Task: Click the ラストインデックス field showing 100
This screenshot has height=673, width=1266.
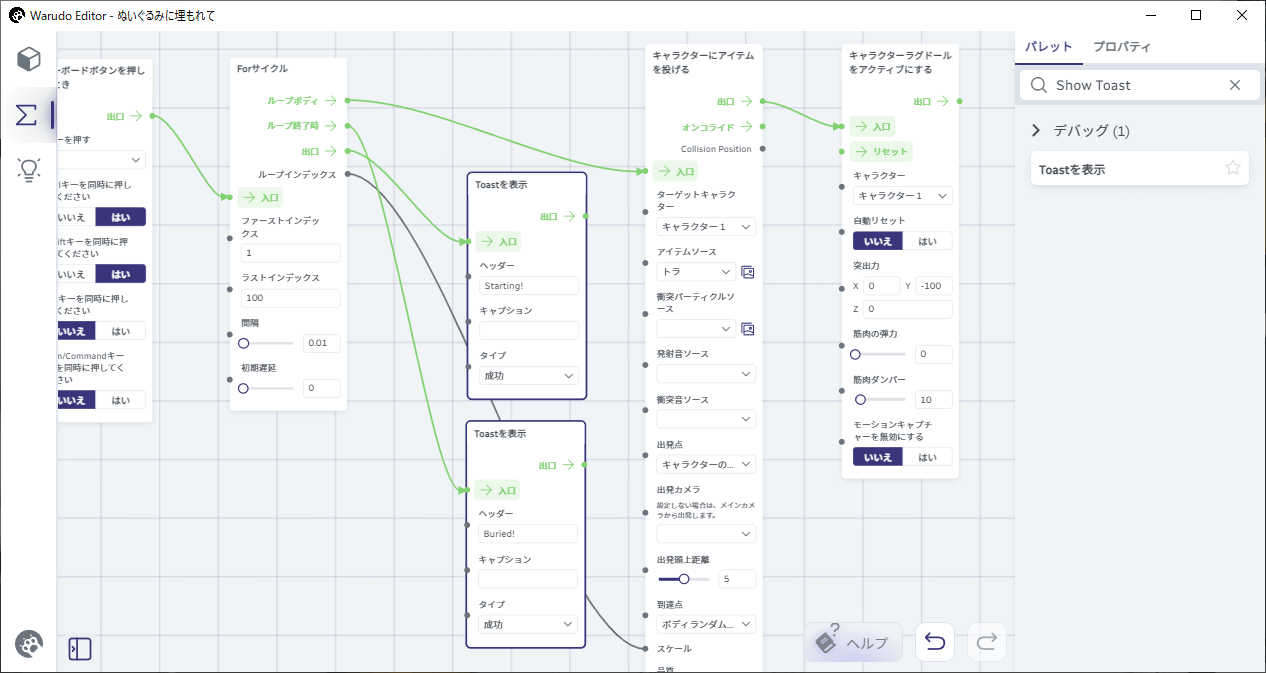Action: [x=291, y=298]
